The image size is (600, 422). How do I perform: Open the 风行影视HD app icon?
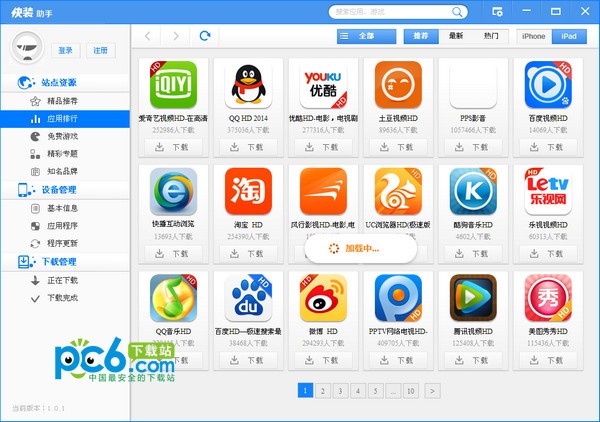pos(323,191)
